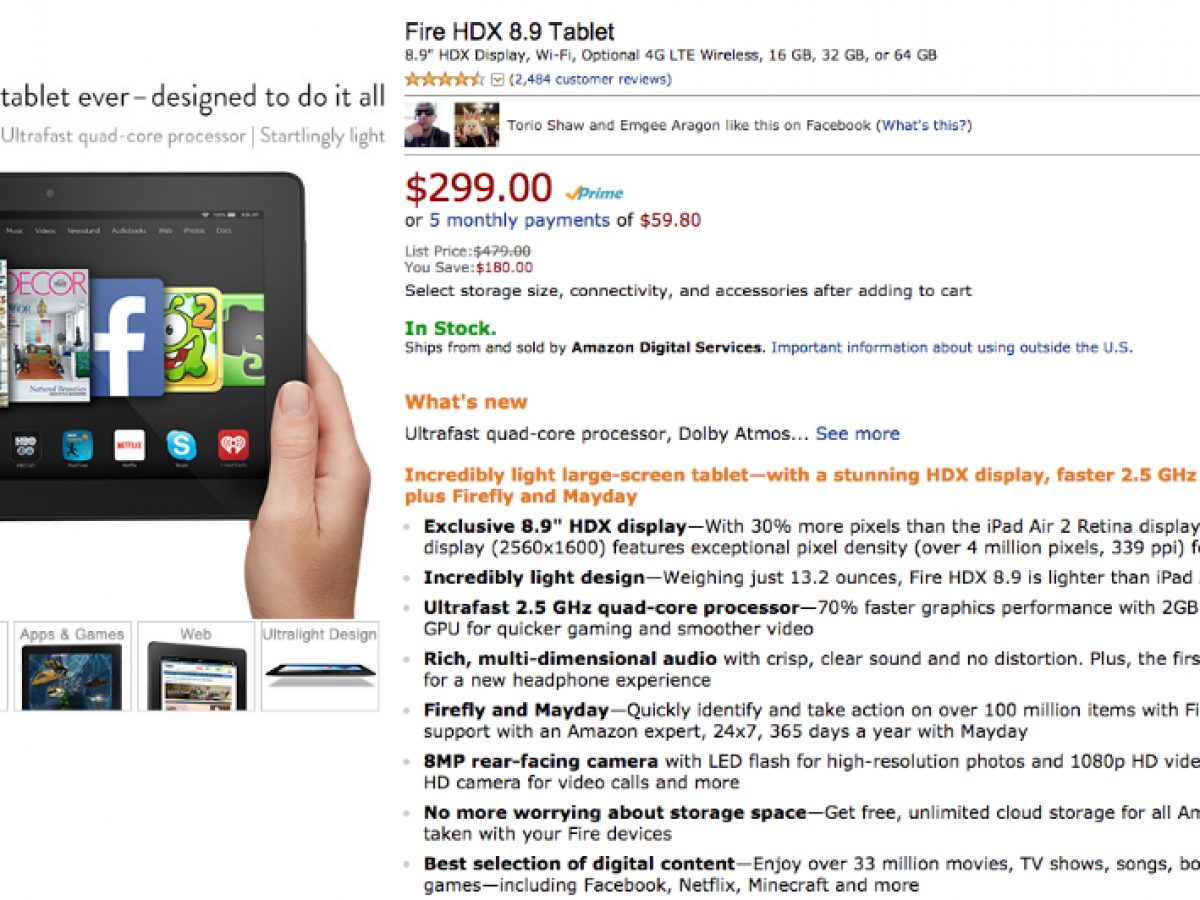Click the 5 monthly payments link
1200x900 pixels.
pos(519,220)
